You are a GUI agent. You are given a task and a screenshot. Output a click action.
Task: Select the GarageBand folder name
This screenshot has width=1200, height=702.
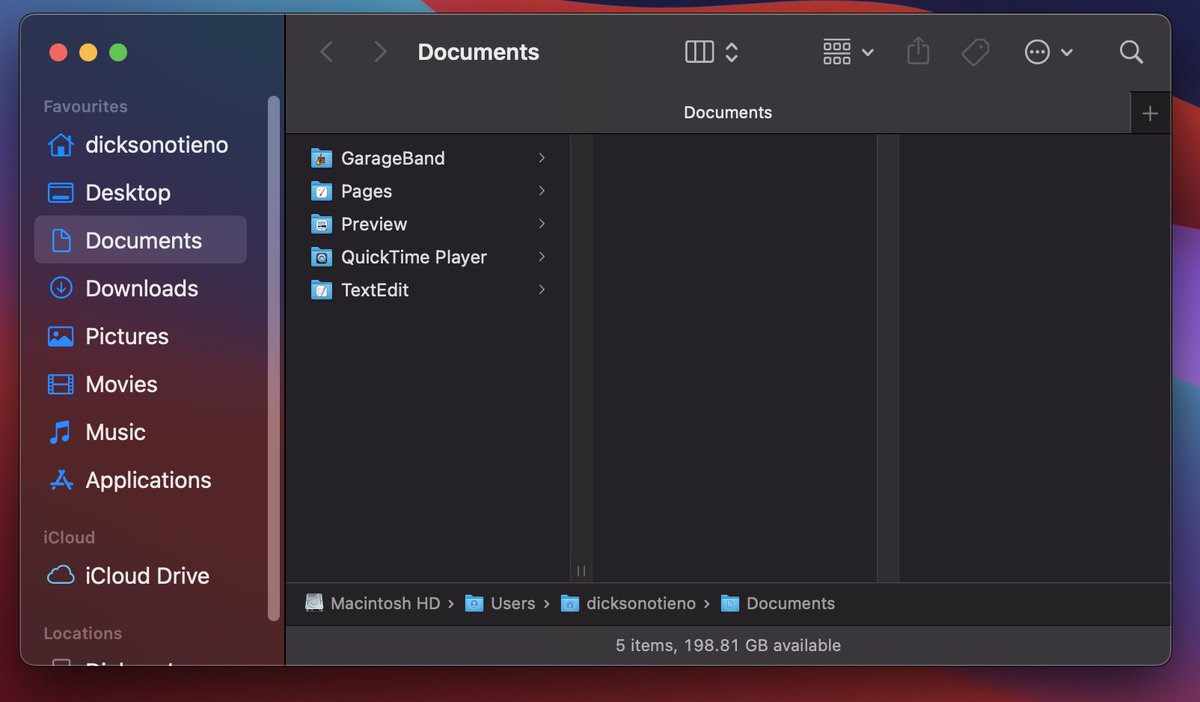(x=393, y=158)
